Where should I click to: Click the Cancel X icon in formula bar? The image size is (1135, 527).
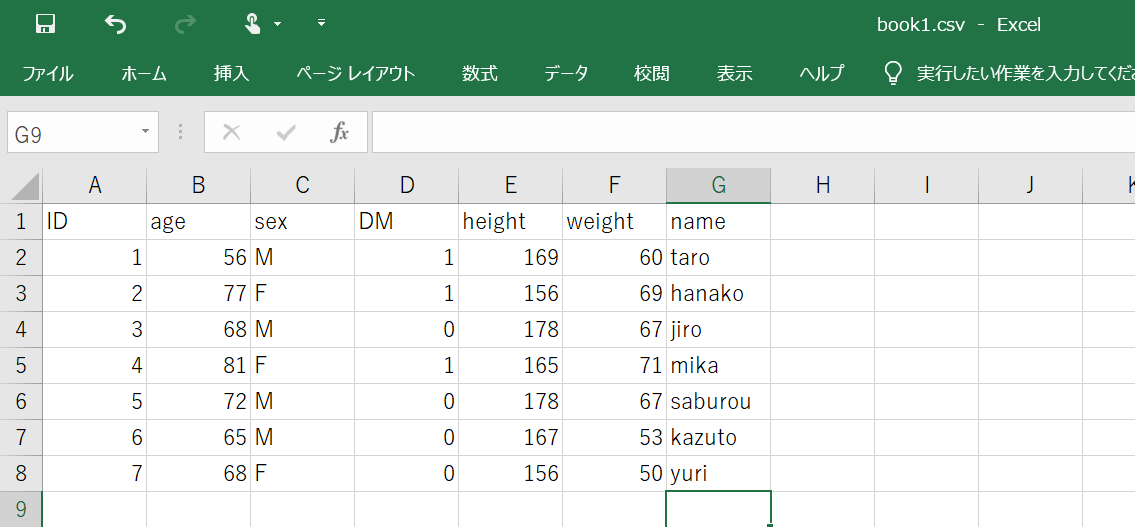[232, 132]
